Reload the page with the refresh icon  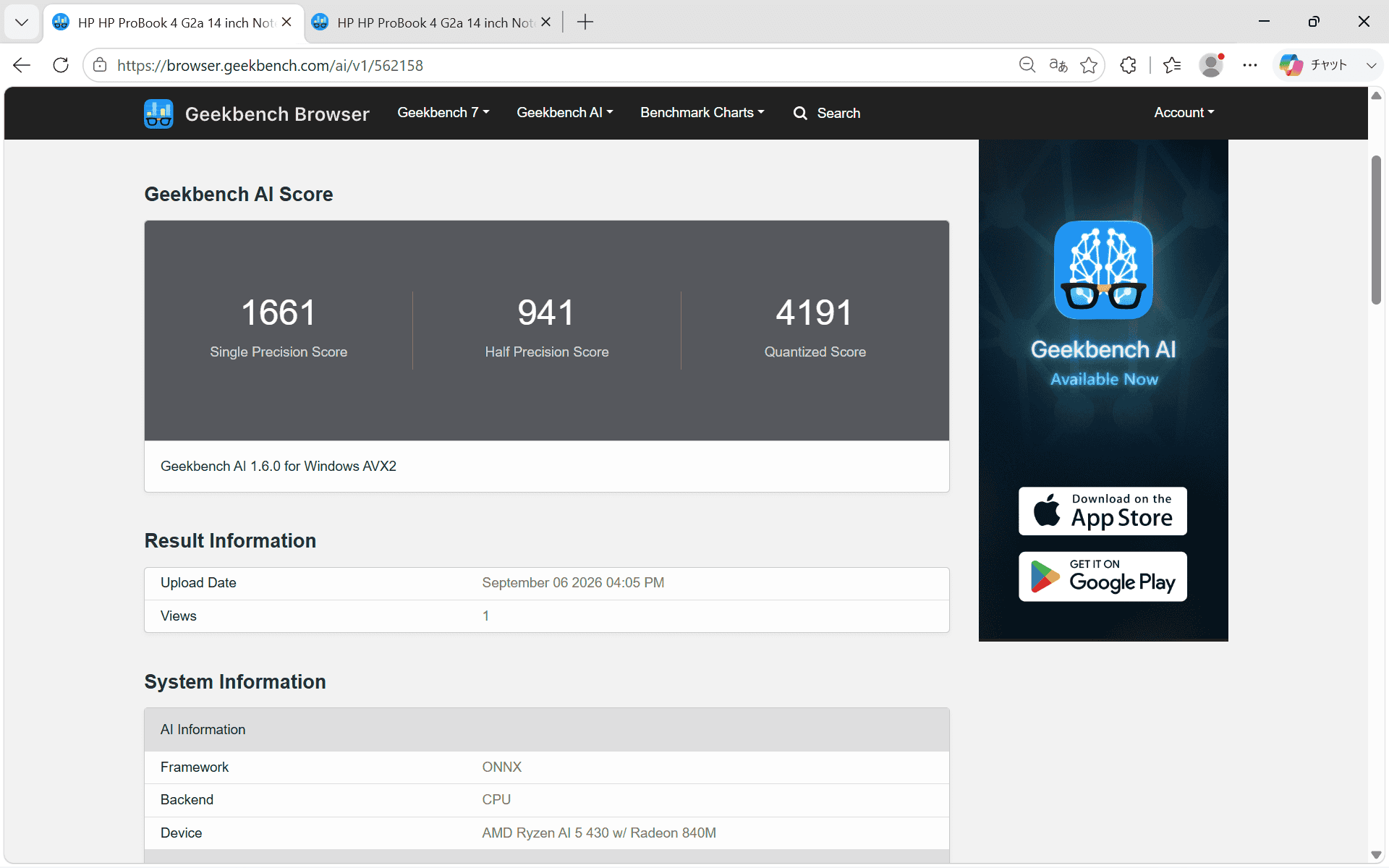(x=61, y=65)
